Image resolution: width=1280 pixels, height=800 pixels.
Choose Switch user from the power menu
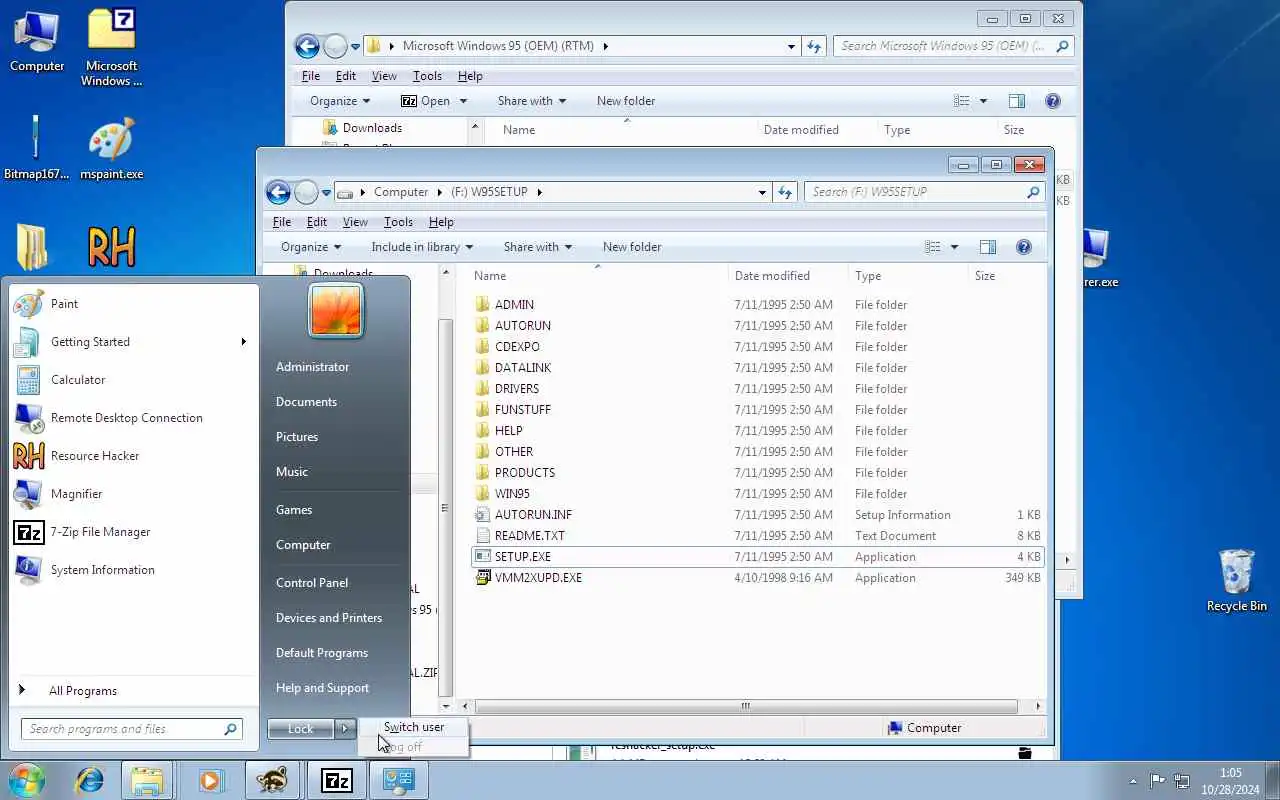tap(414, 727)
